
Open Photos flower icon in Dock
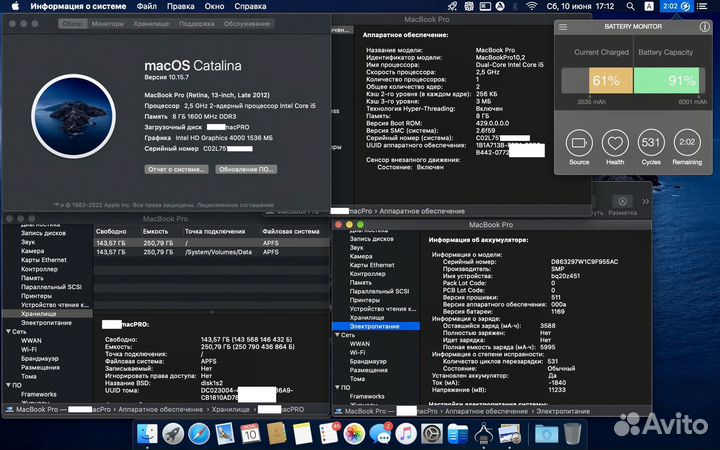pos(354,434)
